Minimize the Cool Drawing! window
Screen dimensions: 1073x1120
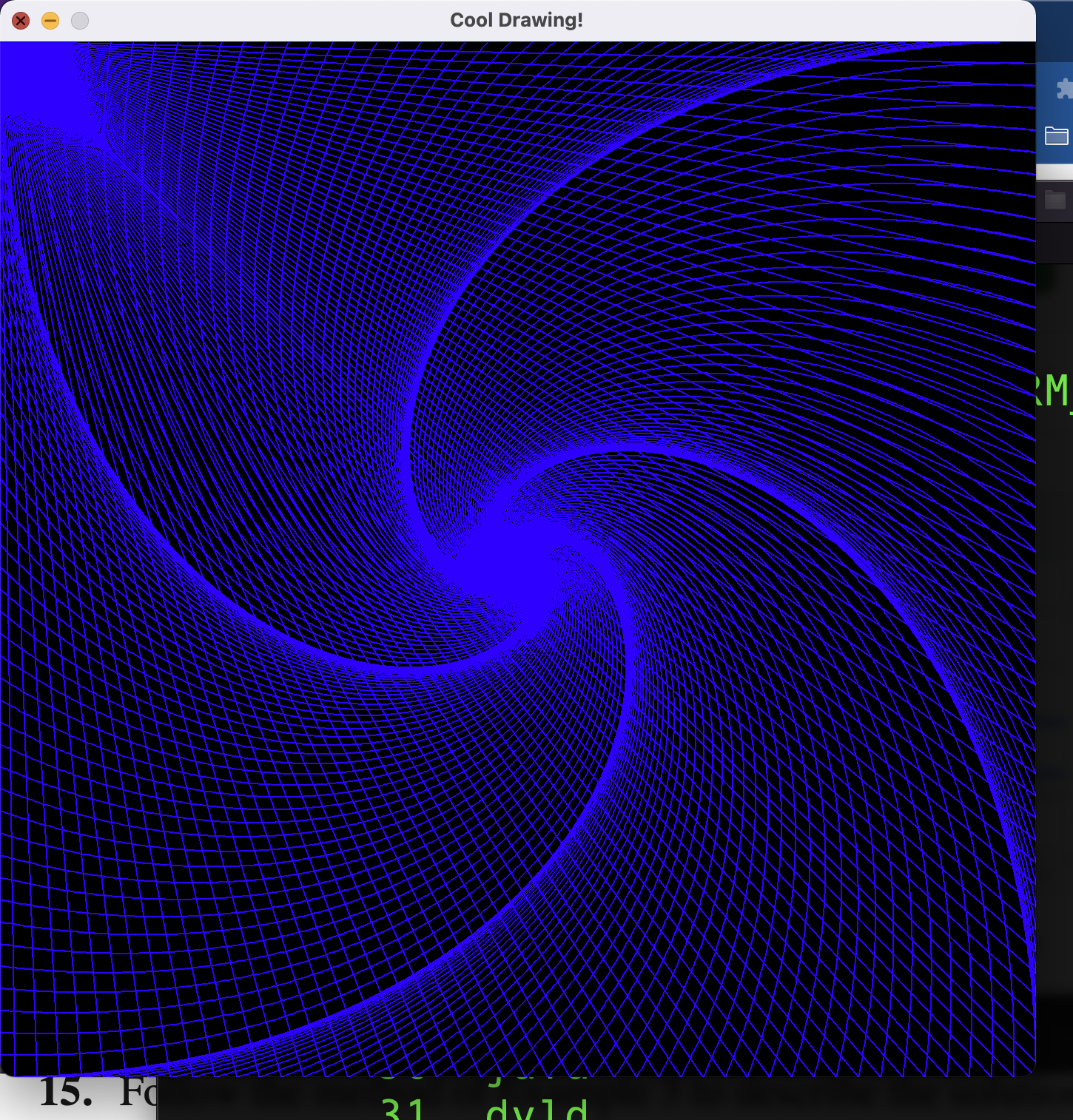pos(50,21)
